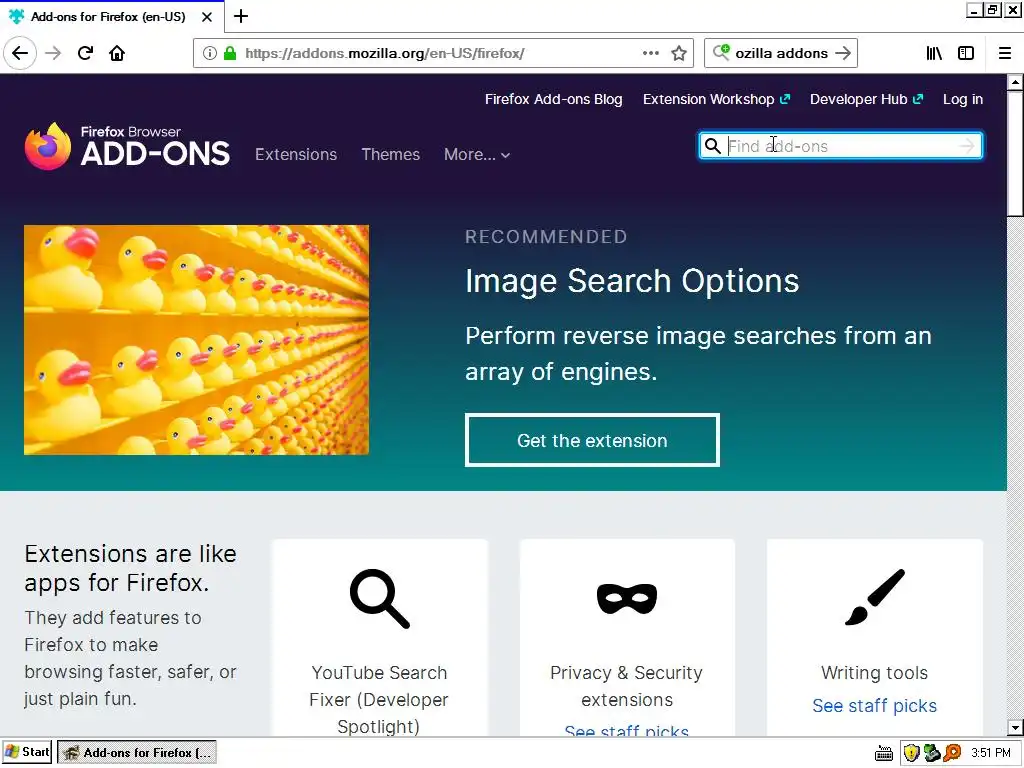Expand the More... dropdown menu
The width and height of the screenshot is (1024, 768).
point(477,155)
